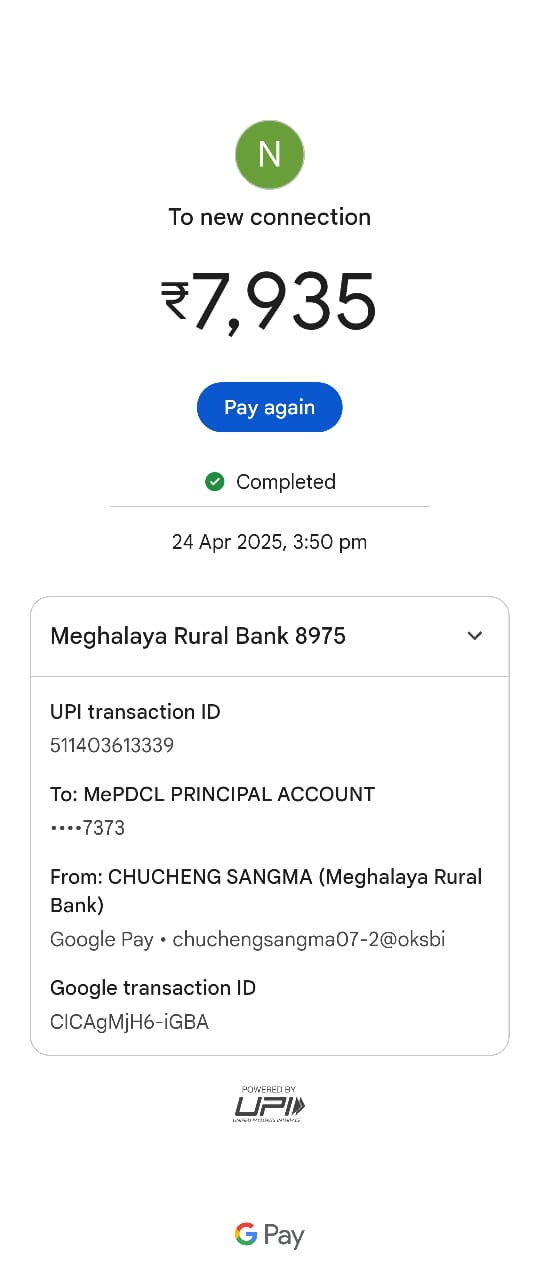The image size is (540, 1271).
Task: Click the From: CHUCHENG SANGMA line
Action: coord(266,891)
